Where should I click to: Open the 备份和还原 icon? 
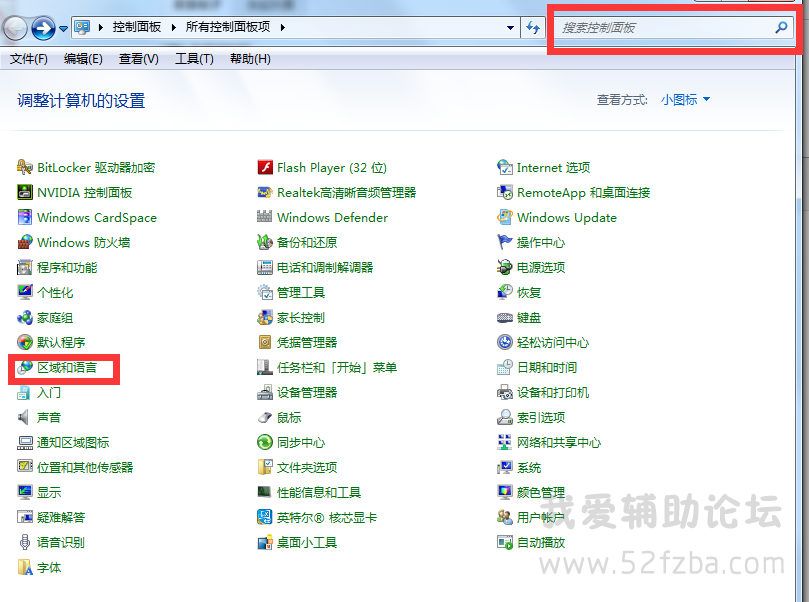(x=265, y=242)
